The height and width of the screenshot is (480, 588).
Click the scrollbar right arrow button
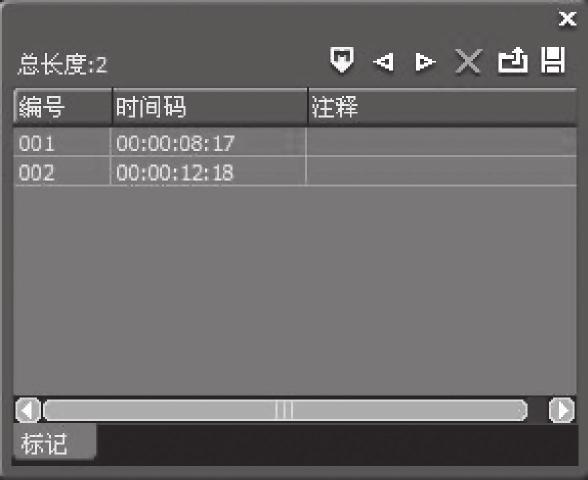click(x=561, y=410)
